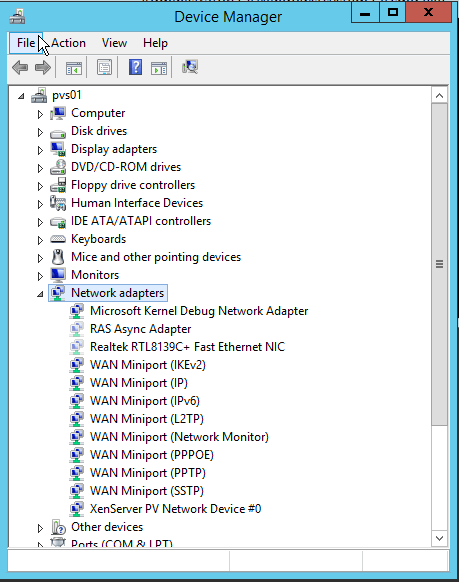This screenshot has height=582, width=459.
Task: Click the IDE ATA/ATAPI controllers icon
Action: click(58, 222)
